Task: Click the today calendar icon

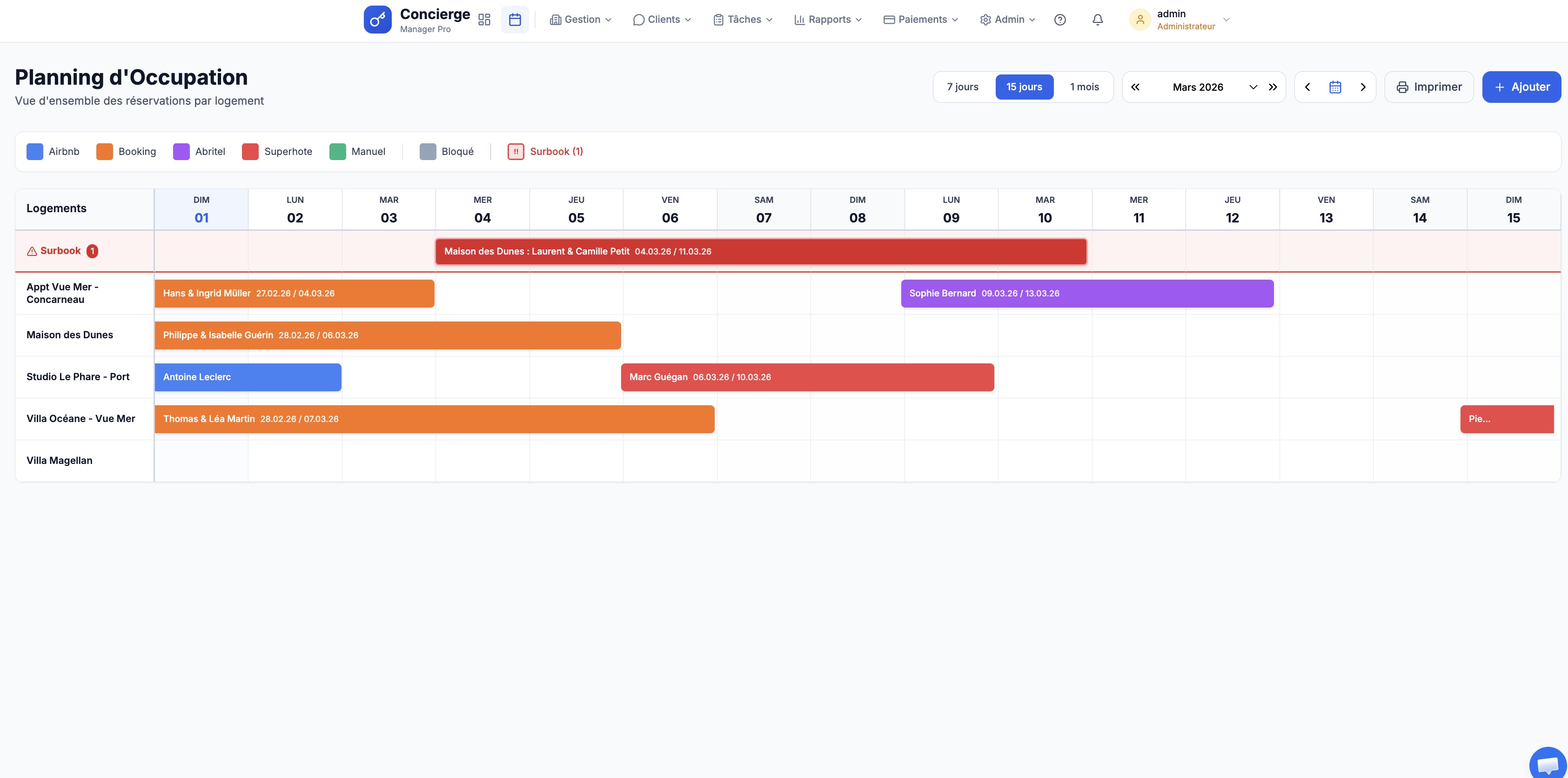Action: pos(1335,87)
